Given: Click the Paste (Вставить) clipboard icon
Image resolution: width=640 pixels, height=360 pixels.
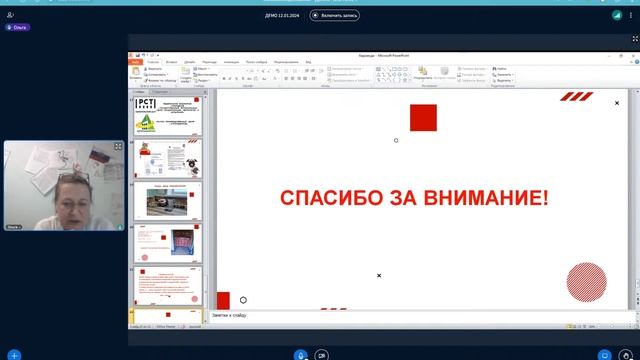Looking at the screenshot, I should click(136, 72).
